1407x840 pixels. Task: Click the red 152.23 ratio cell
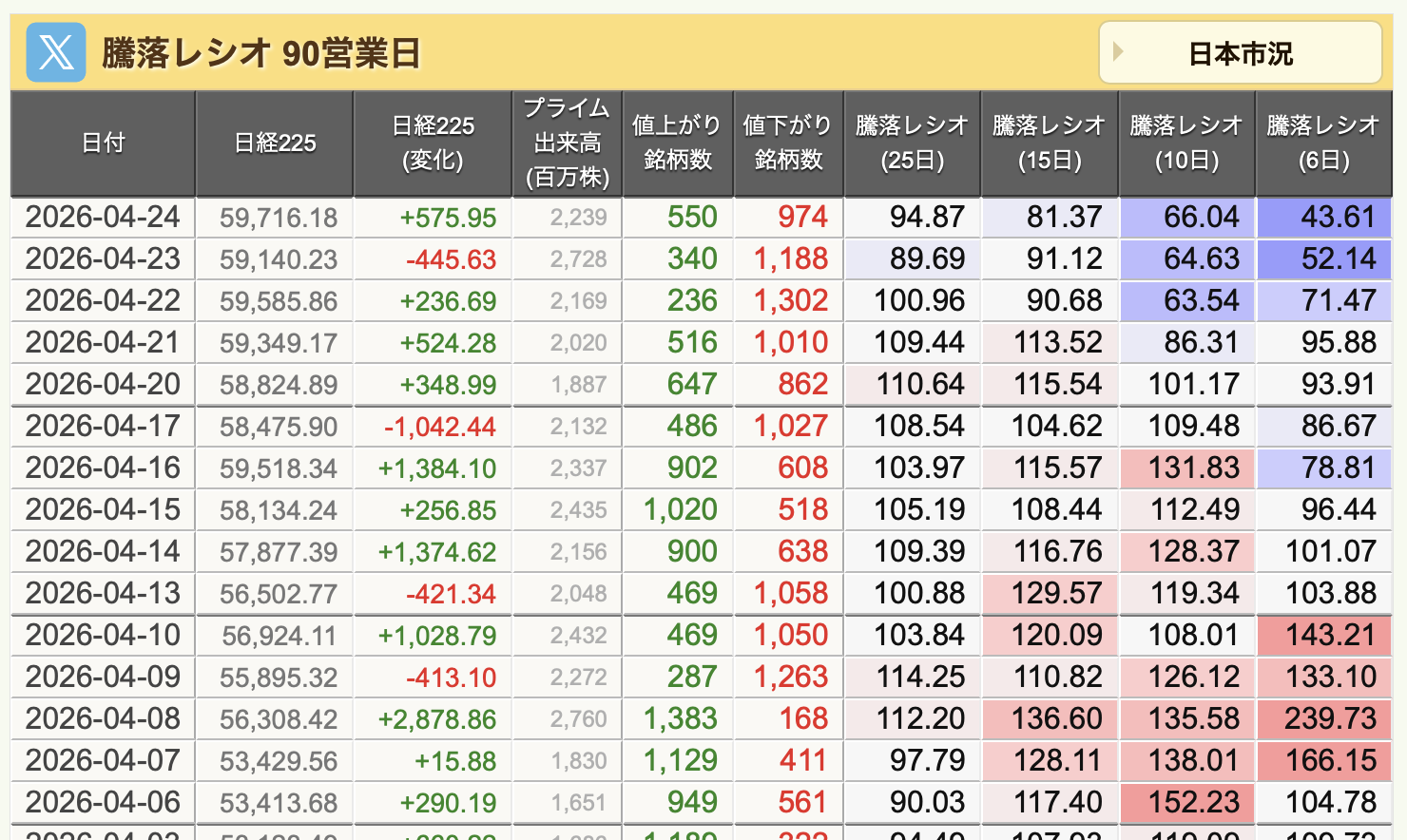[1186, 803]
